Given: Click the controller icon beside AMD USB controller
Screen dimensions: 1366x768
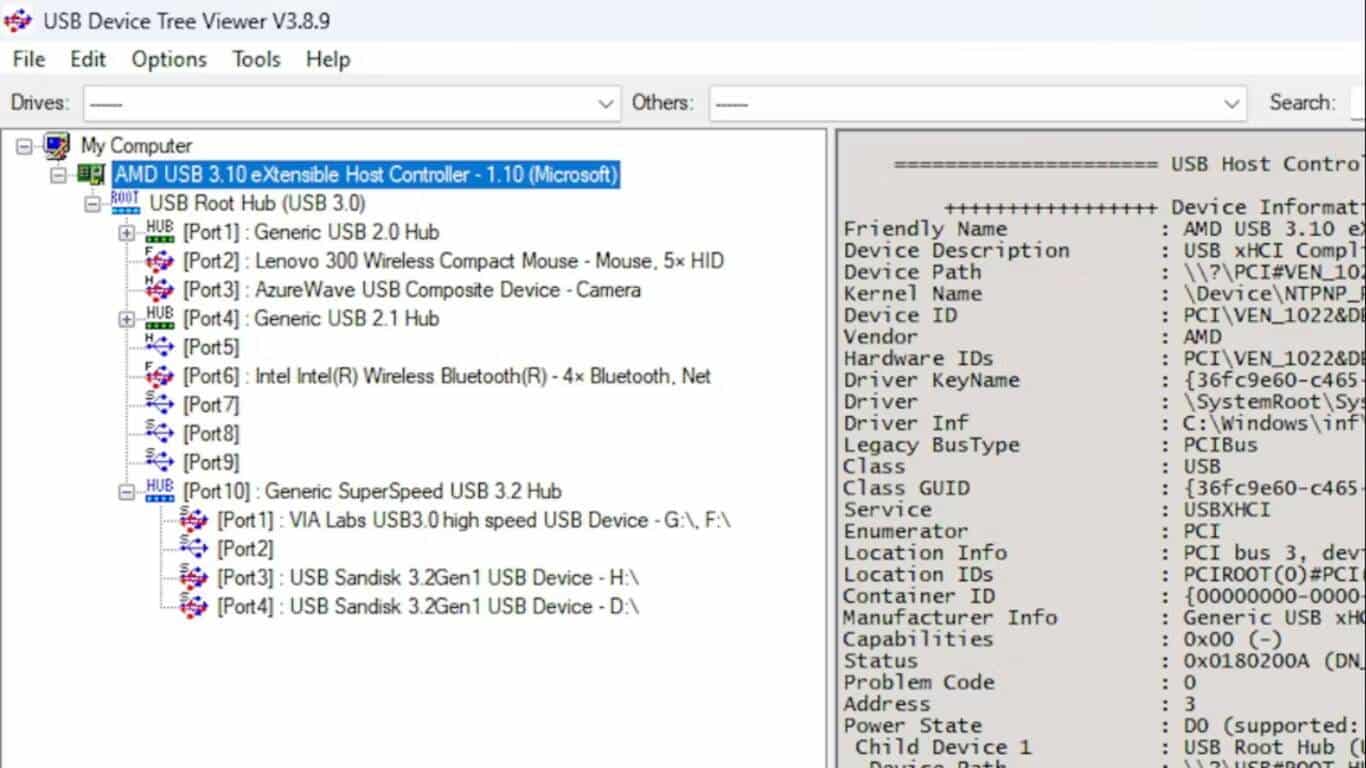Looking at the screenshot, I should (x=89, y=174).
